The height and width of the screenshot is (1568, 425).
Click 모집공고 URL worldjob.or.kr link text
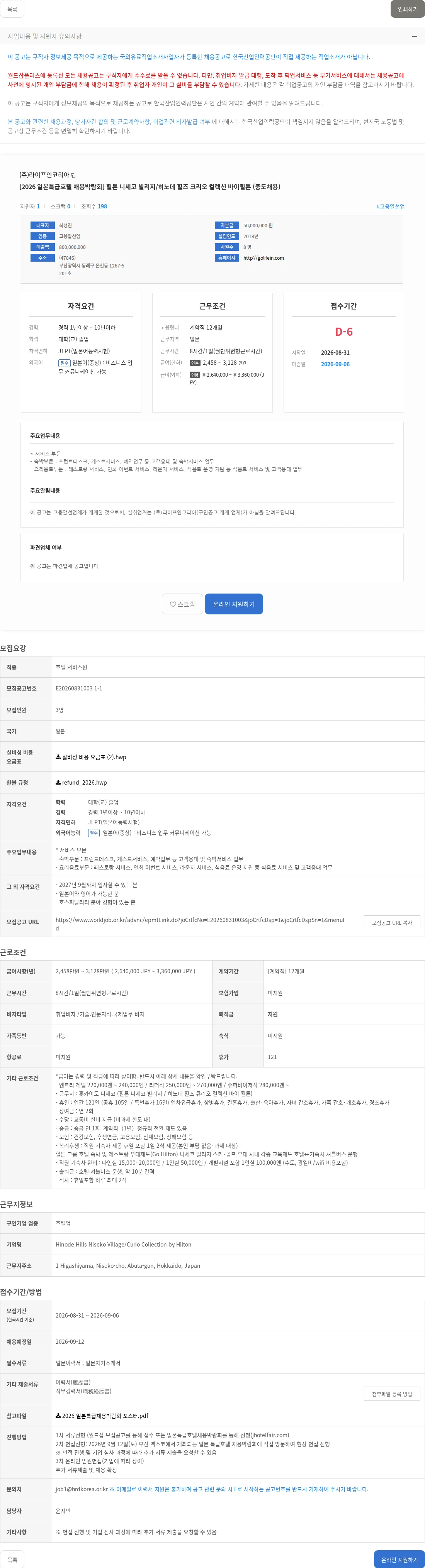200,924
